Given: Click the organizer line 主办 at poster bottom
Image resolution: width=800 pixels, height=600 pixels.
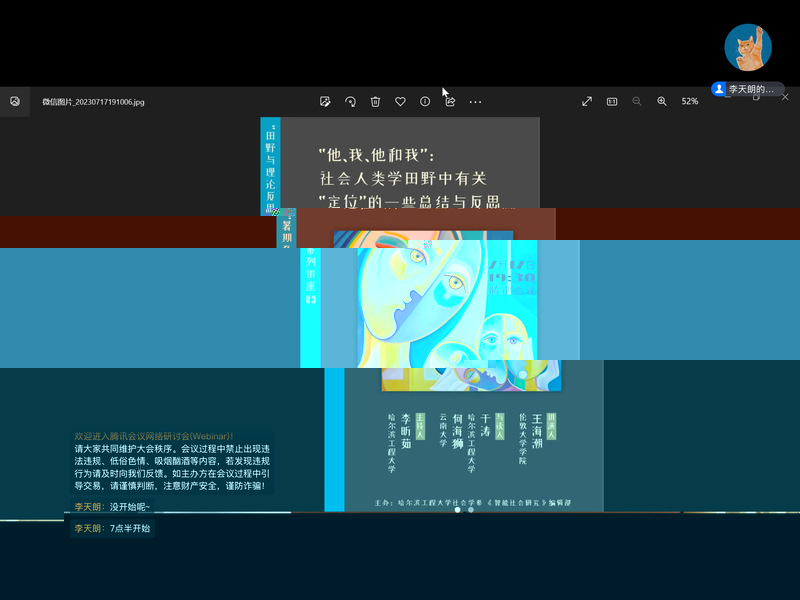Looking at the screenshot, I should [x=472, y=503].
